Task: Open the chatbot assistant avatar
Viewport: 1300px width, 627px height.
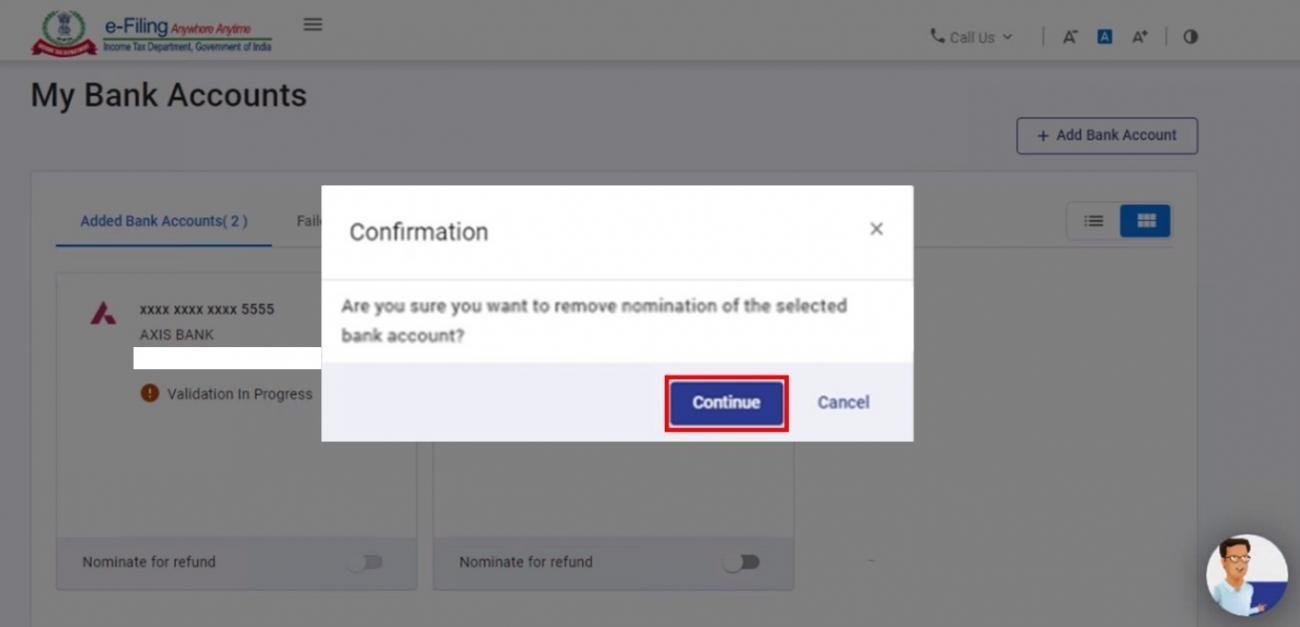Action: tap(1246, 574)
